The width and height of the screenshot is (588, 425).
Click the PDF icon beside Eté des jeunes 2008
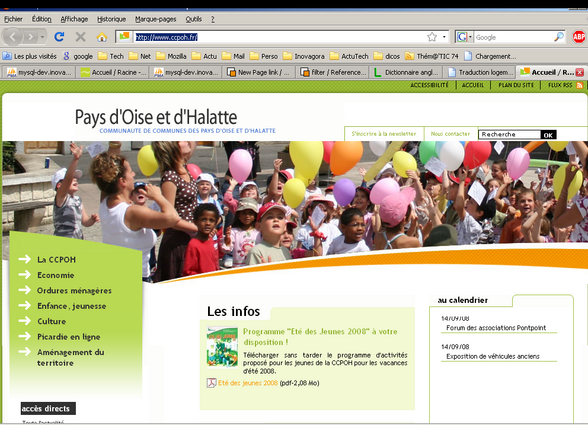click(x=211, y=383)
